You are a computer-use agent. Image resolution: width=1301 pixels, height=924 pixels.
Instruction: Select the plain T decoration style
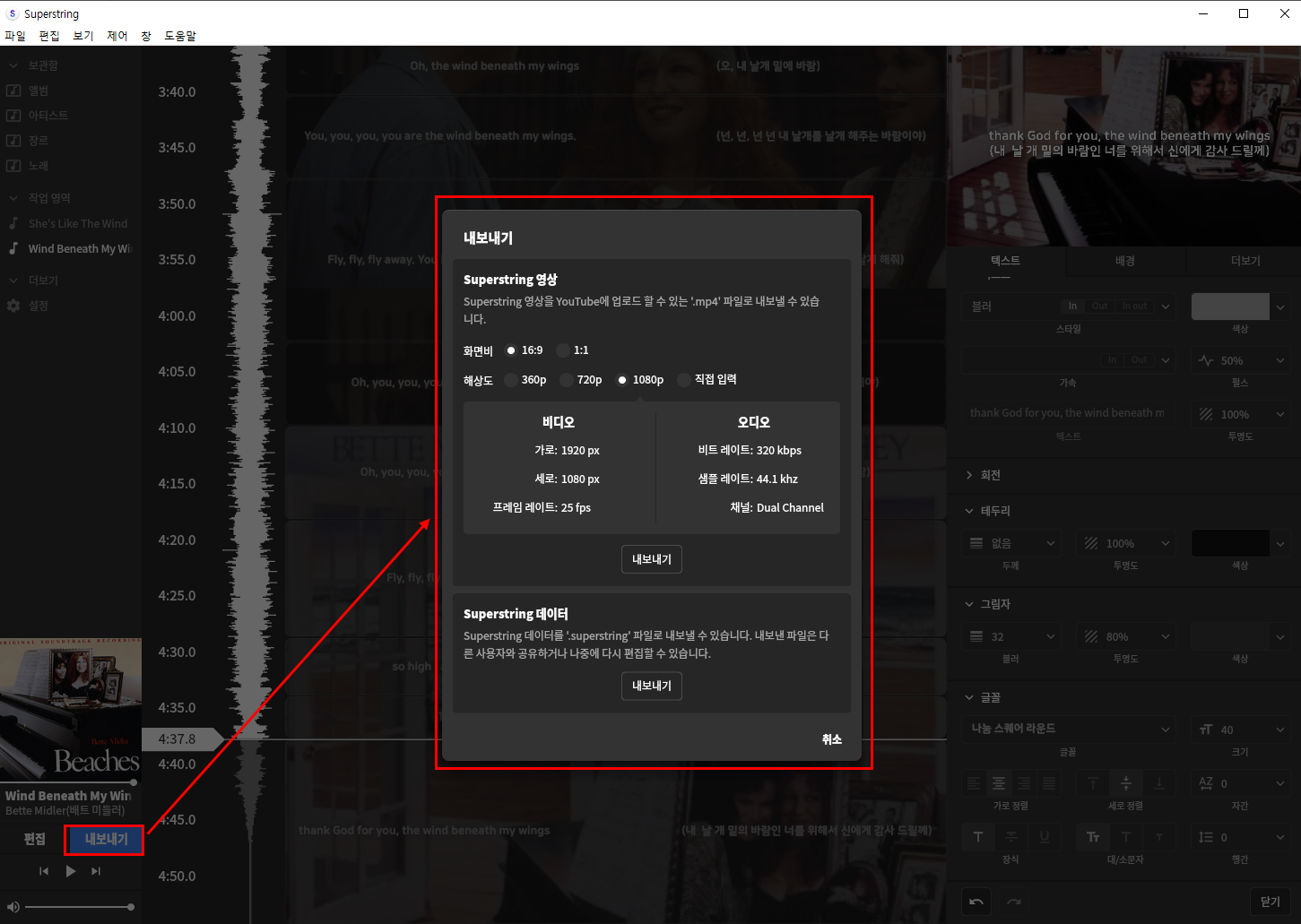pyautogui.click(x=977, y=837)
